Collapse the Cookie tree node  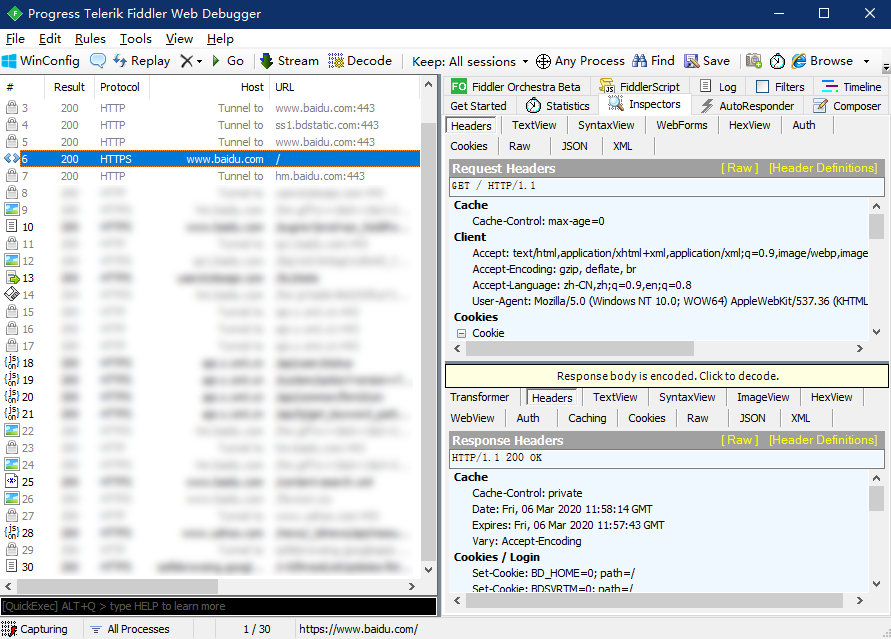coord(461,333)
